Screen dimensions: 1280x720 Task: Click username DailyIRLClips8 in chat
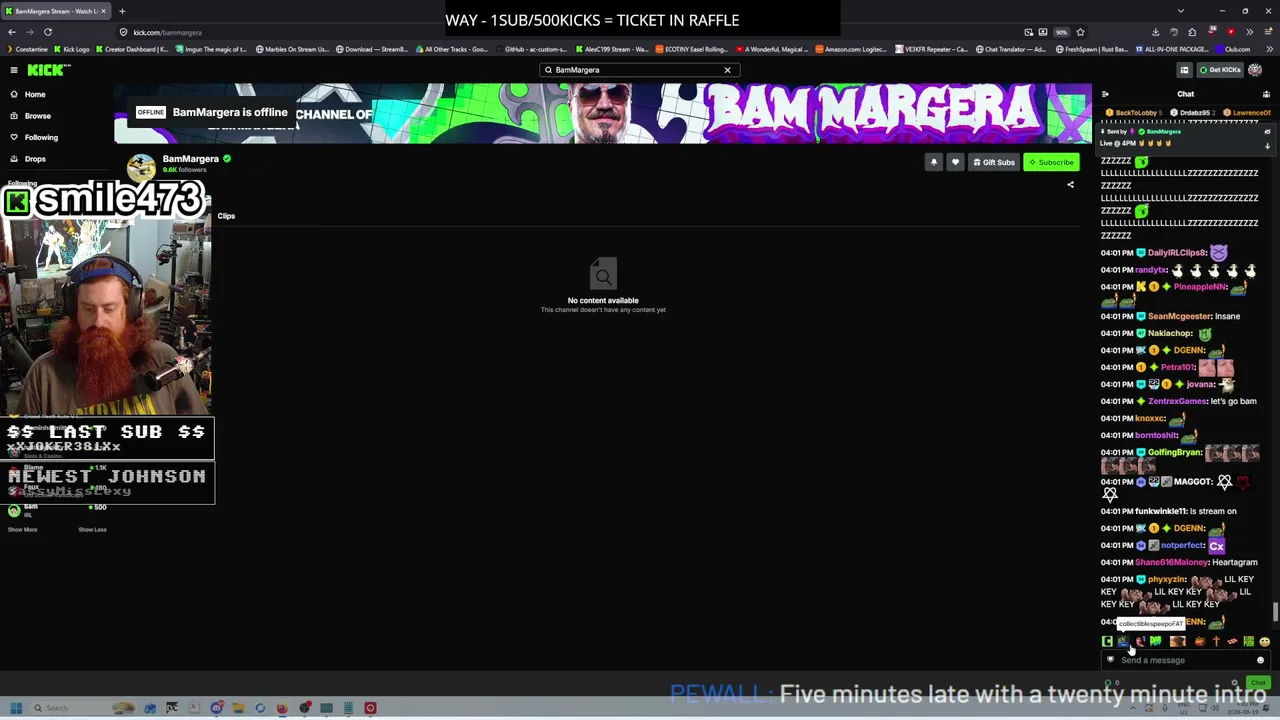[1177, 253]
